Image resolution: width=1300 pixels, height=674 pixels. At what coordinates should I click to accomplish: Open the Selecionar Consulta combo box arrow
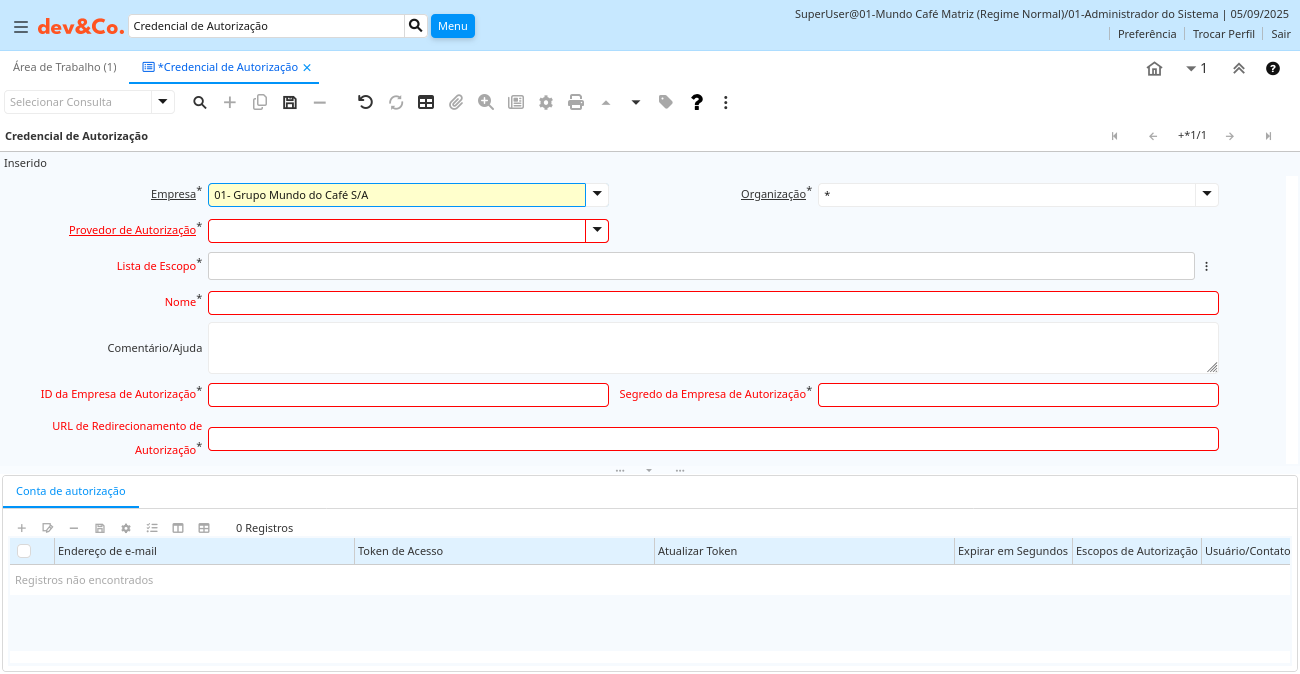click(163, 102)
